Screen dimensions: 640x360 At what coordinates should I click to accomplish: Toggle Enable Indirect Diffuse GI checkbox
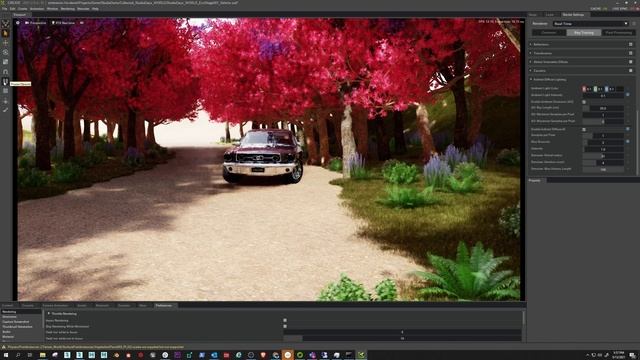(x=584, y=129)
